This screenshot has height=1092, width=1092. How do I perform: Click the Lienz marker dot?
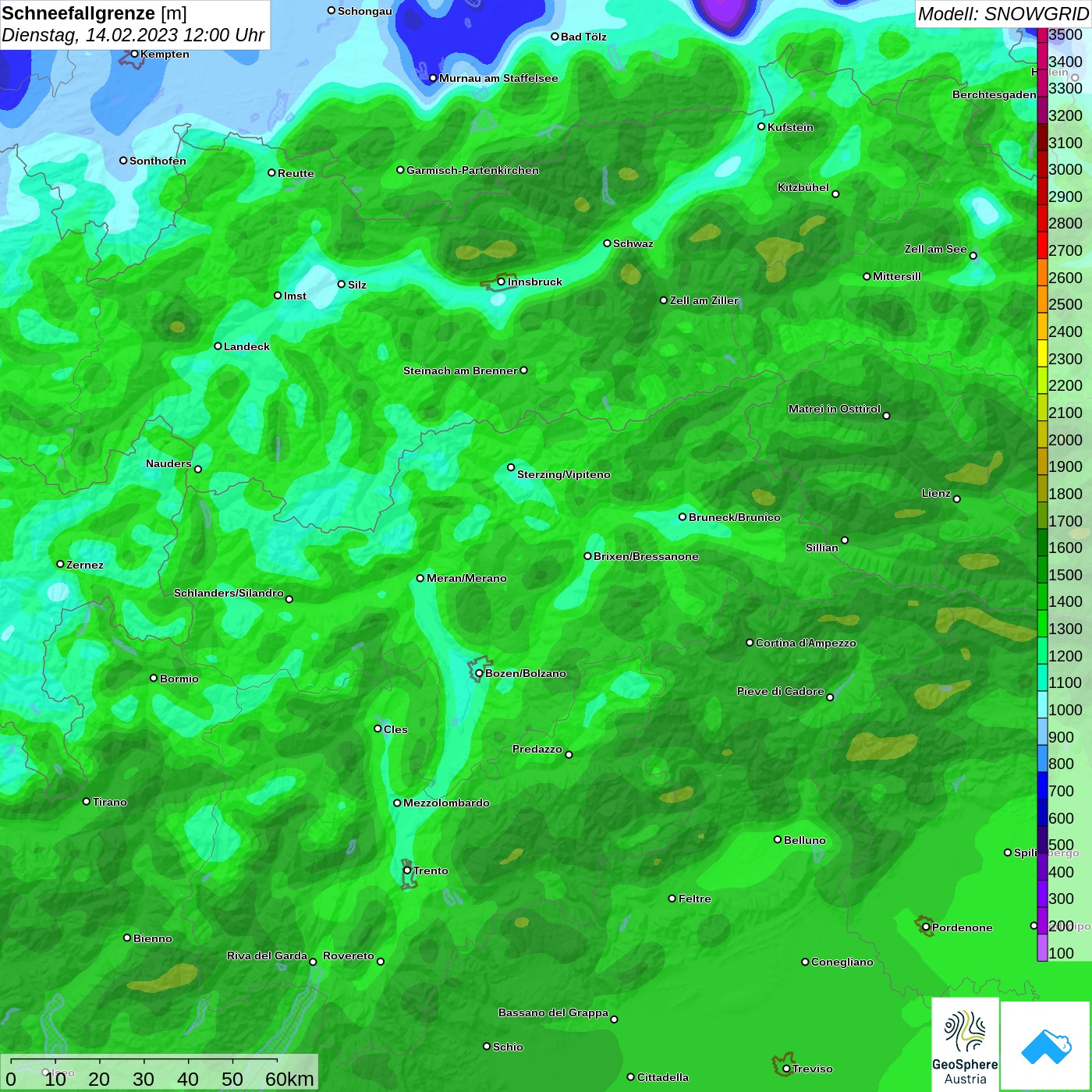957,499
